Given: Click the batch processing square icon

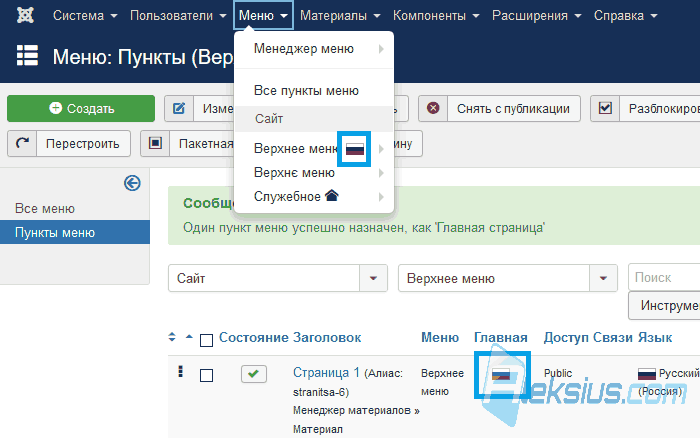Looking at the screenshot, I should (155, 143).
